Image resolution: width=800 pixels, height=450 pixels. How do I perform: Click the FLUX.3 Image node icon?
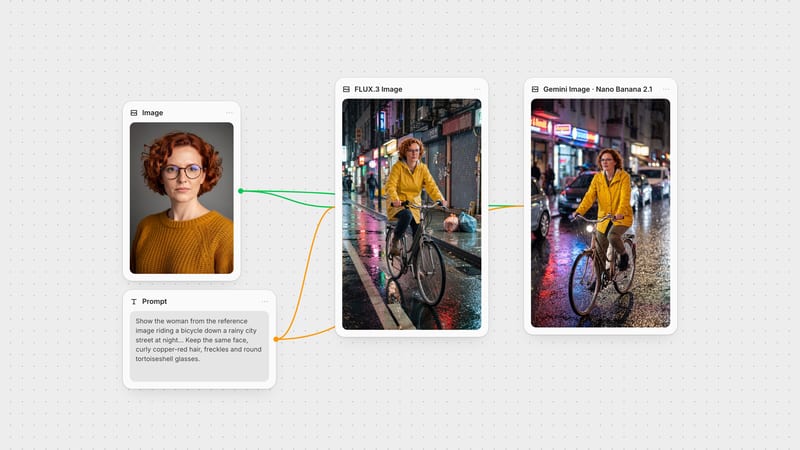pyautogui.click(x=346, y=89)
